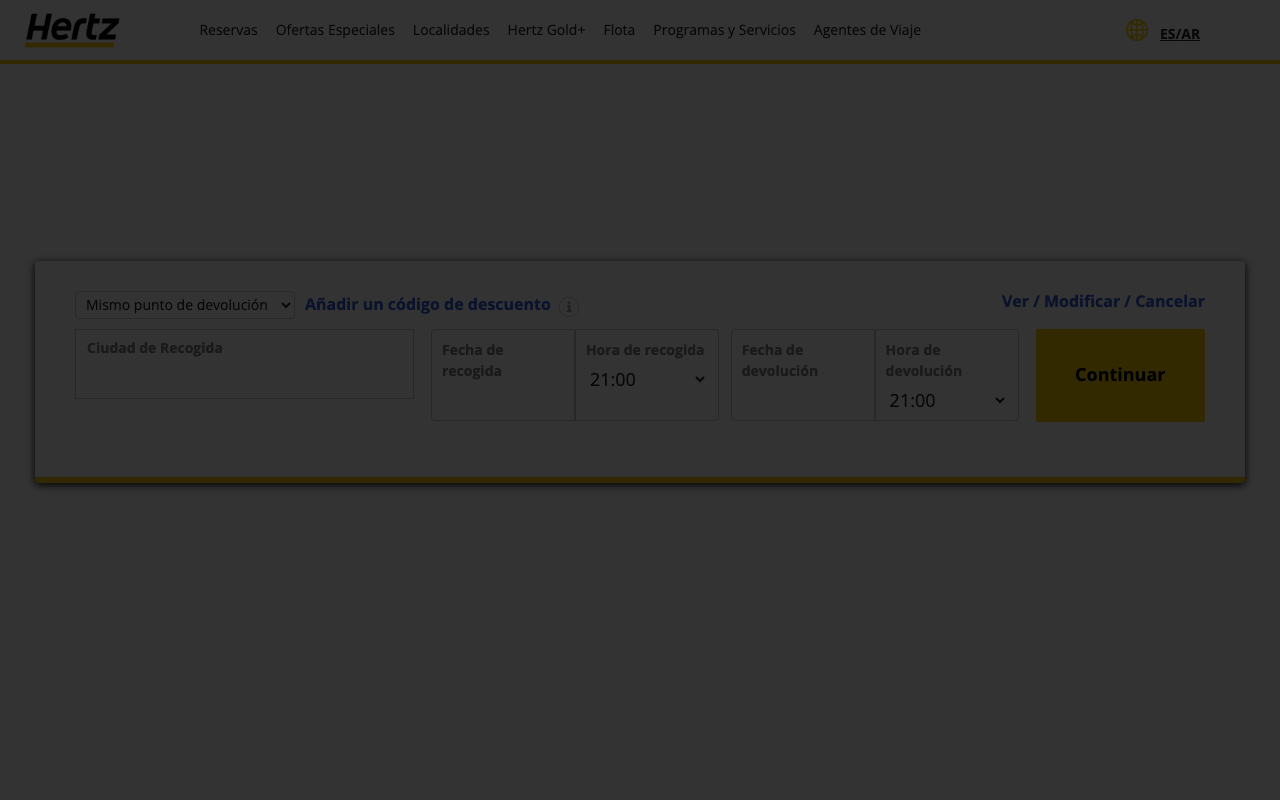Click 'Añadir un código de descuento'
1280x800 pixels.
(428, 304)
